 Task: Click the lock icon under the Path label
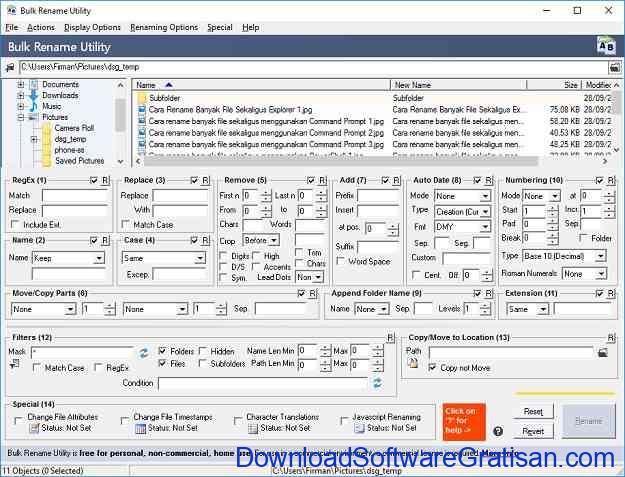pos(413,363)
